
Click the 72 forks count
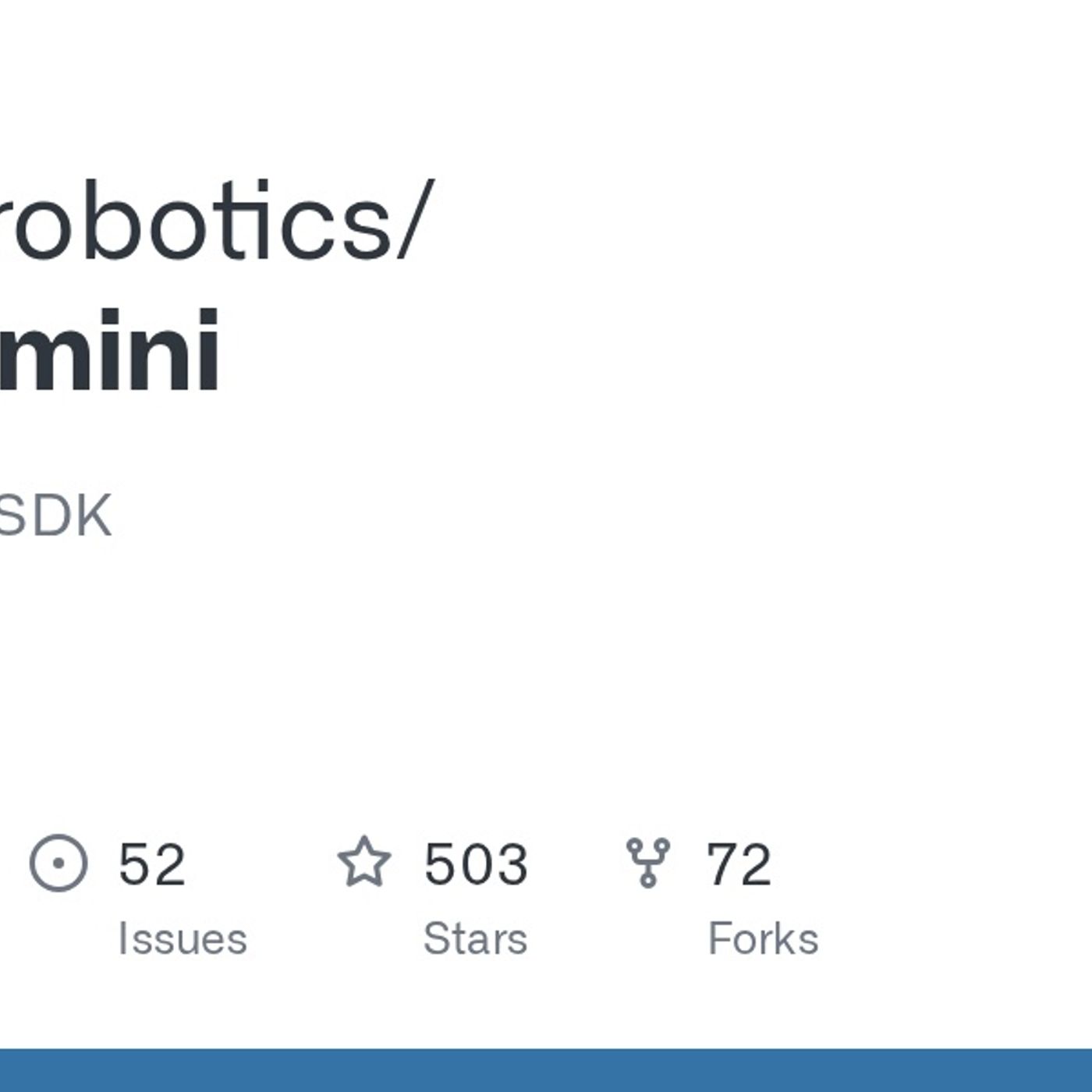tap(739, 864)
